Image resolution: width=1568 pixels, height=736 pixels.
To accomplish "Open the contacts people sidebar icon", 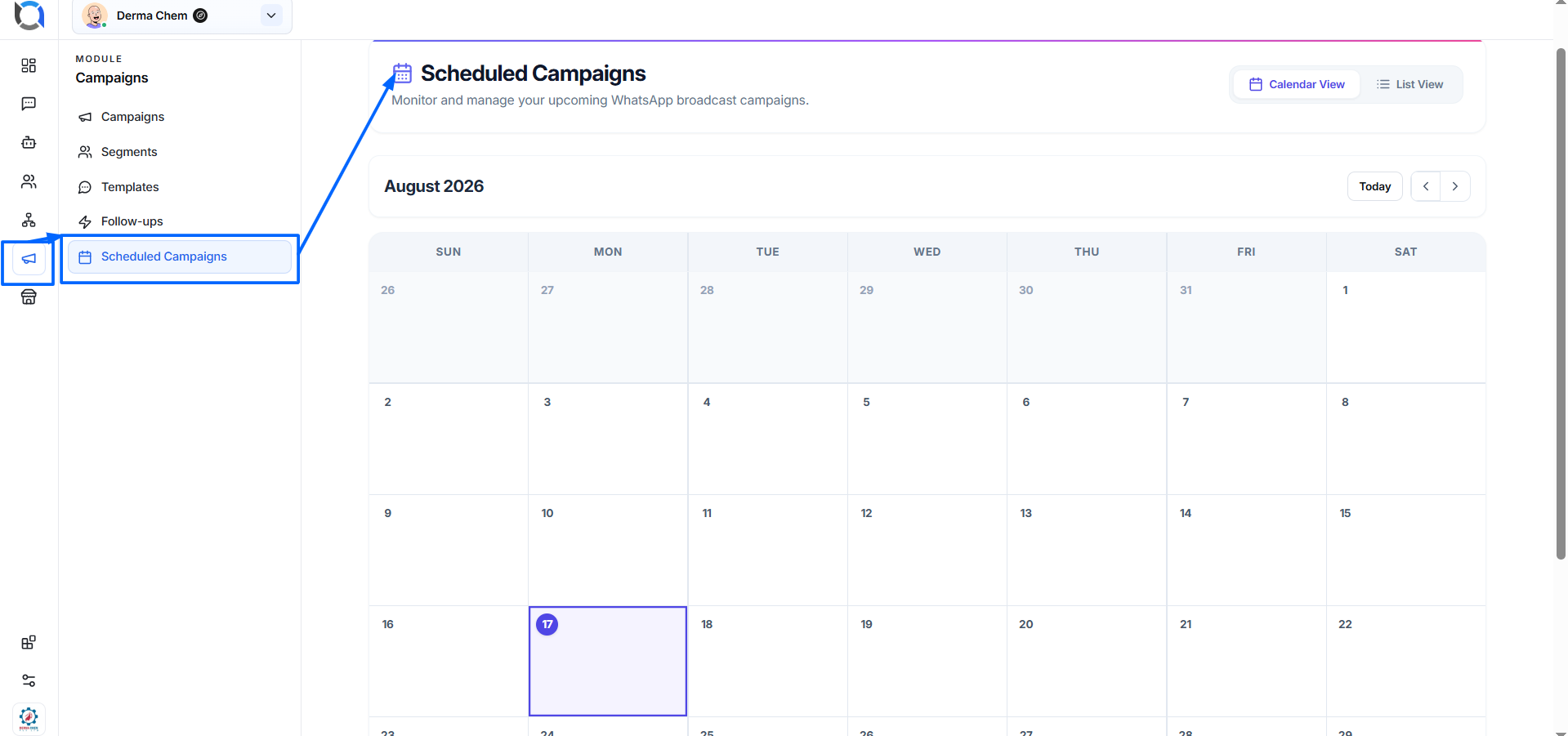I will tap(29, 181).
